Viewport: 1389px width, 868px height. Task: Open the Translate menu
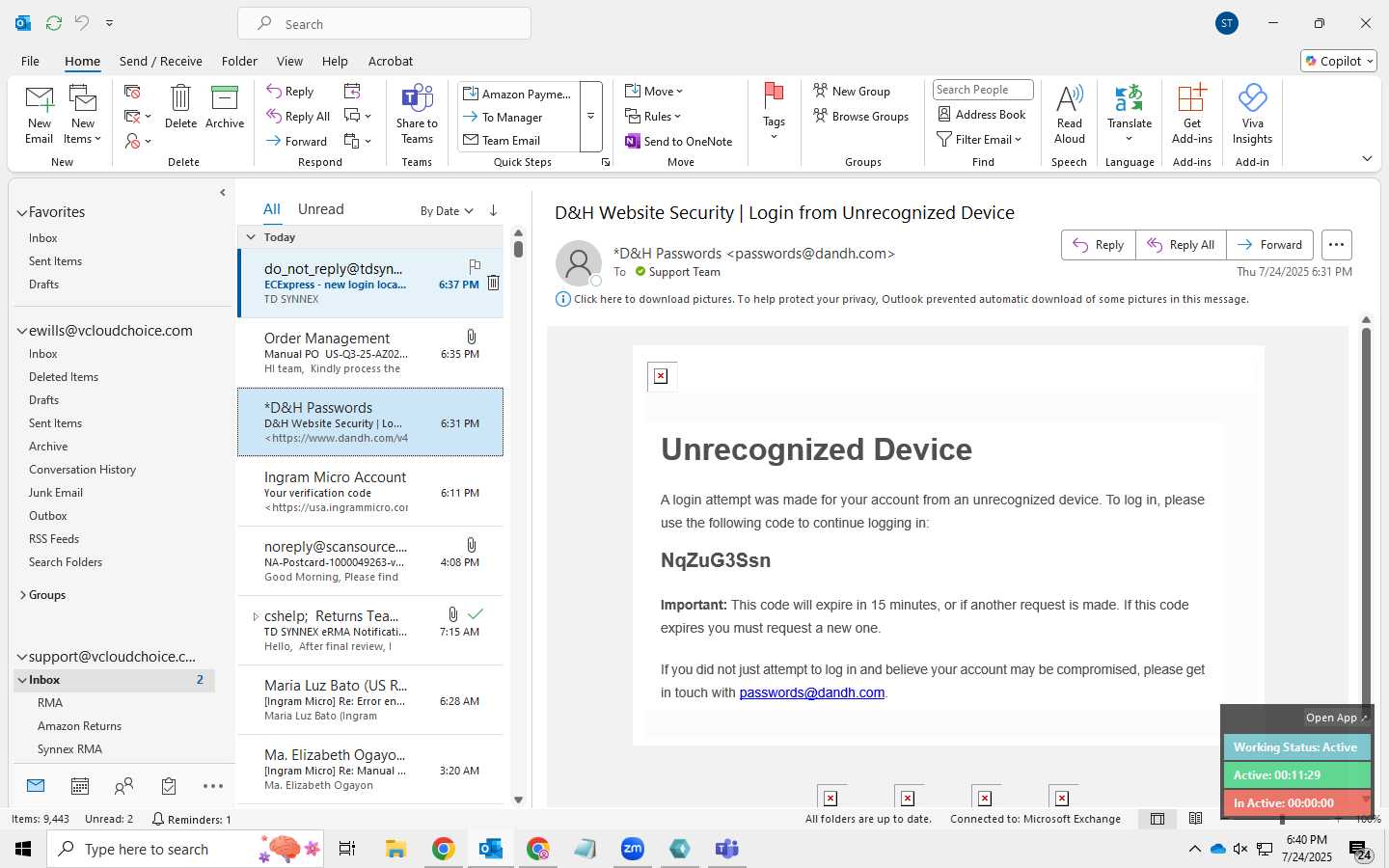tap(1130, 114)
